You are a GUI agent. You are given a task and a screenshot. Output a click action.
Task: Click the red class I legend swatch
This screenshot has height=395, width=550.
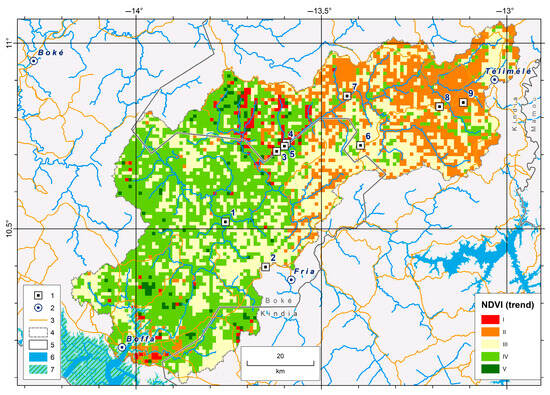[x=490, y=320]
